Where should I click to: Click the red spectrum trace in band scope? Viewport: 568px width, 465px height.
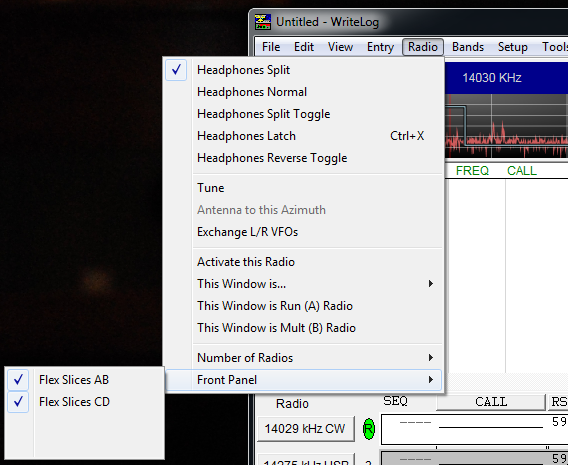pos(507,141)
